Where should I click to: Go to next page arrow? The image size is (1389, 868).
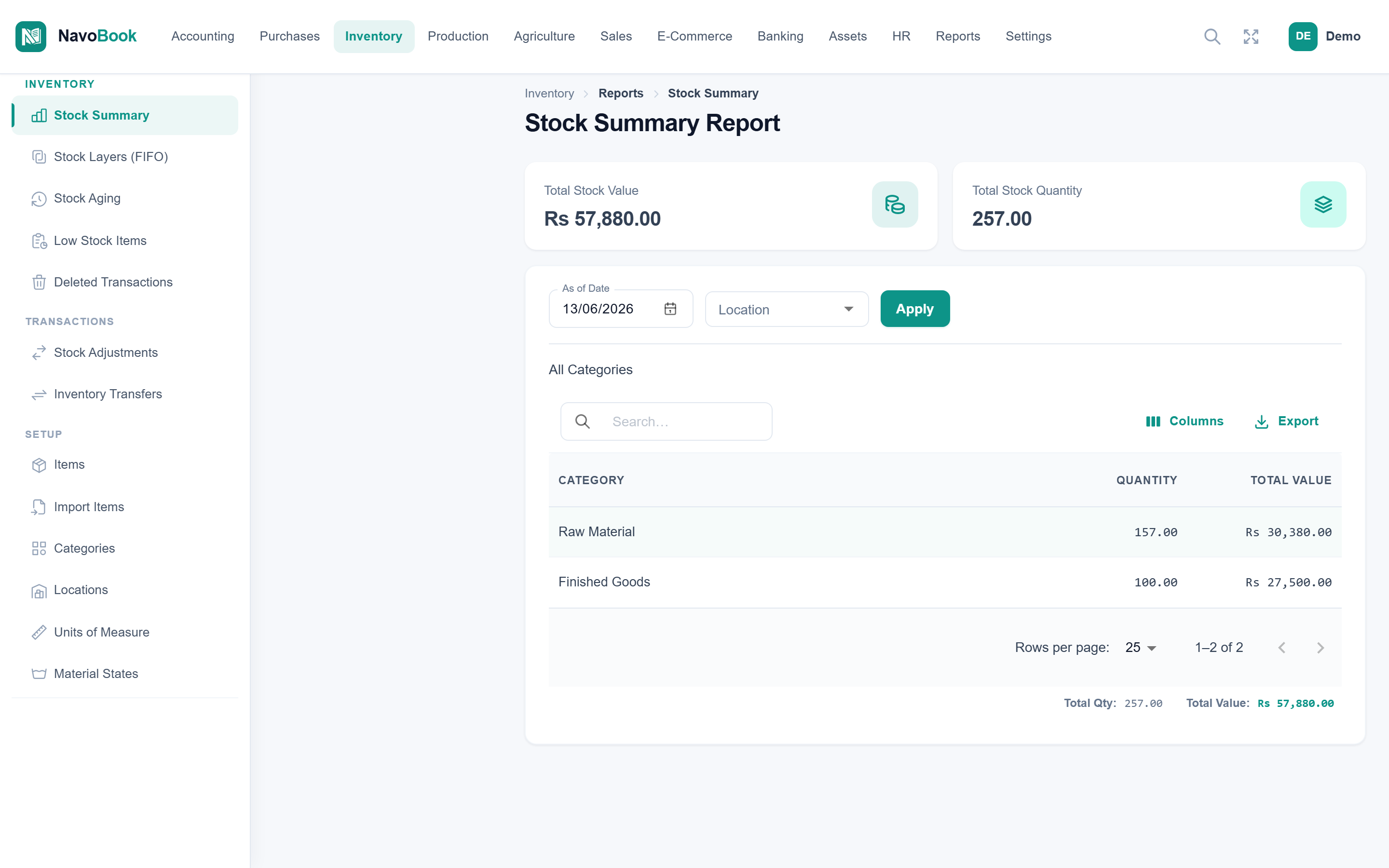[x=1320, y=648]
